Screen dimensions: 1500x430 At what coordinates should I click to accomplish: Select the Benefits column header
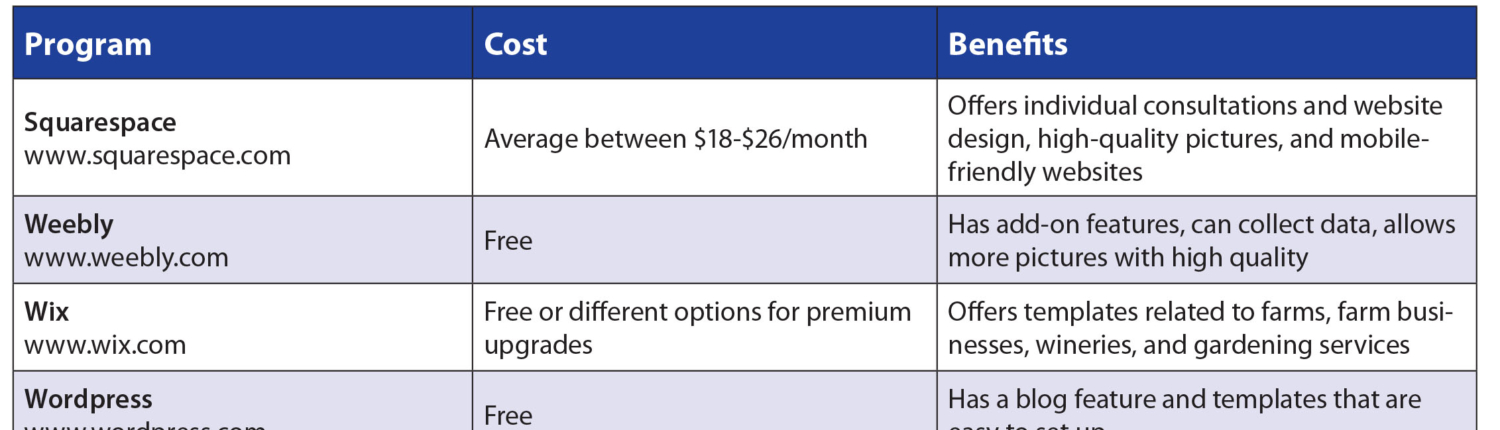coord(1008,45)
